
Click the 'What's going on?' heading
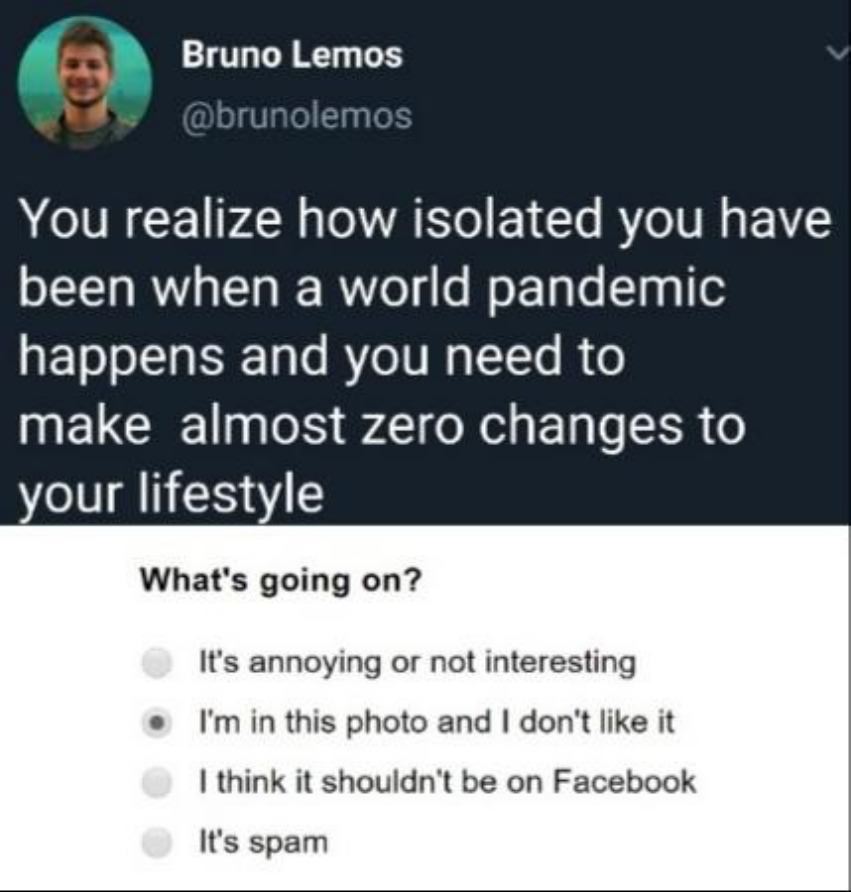(282, 581)
